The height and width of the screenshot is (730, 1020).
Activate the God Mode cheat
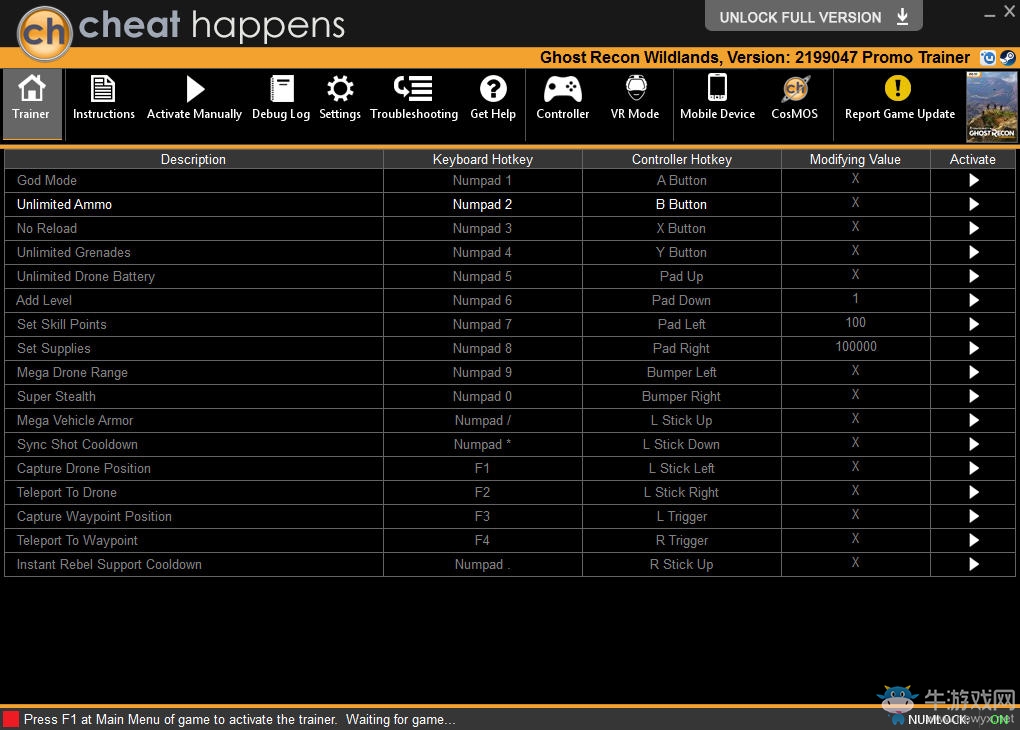(973, 180)
